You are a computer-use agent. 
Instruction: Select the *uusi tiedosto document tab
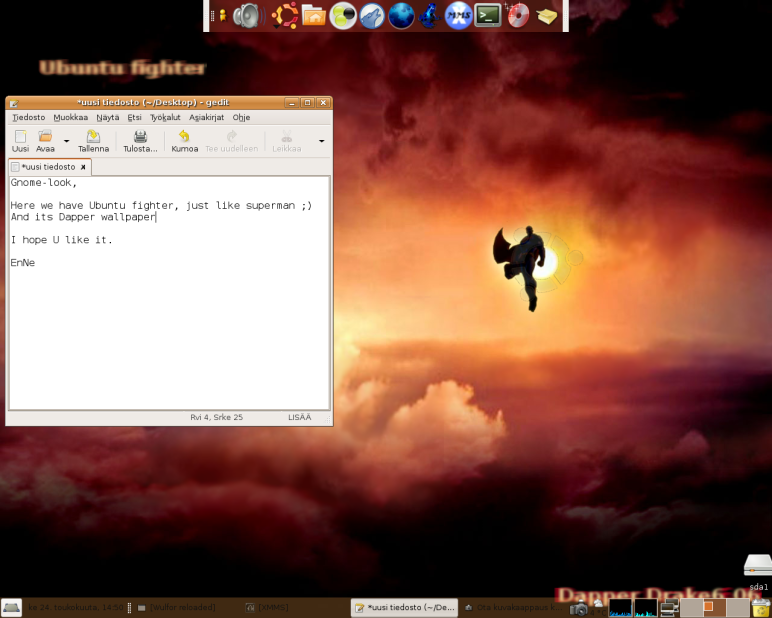point(48,167)
